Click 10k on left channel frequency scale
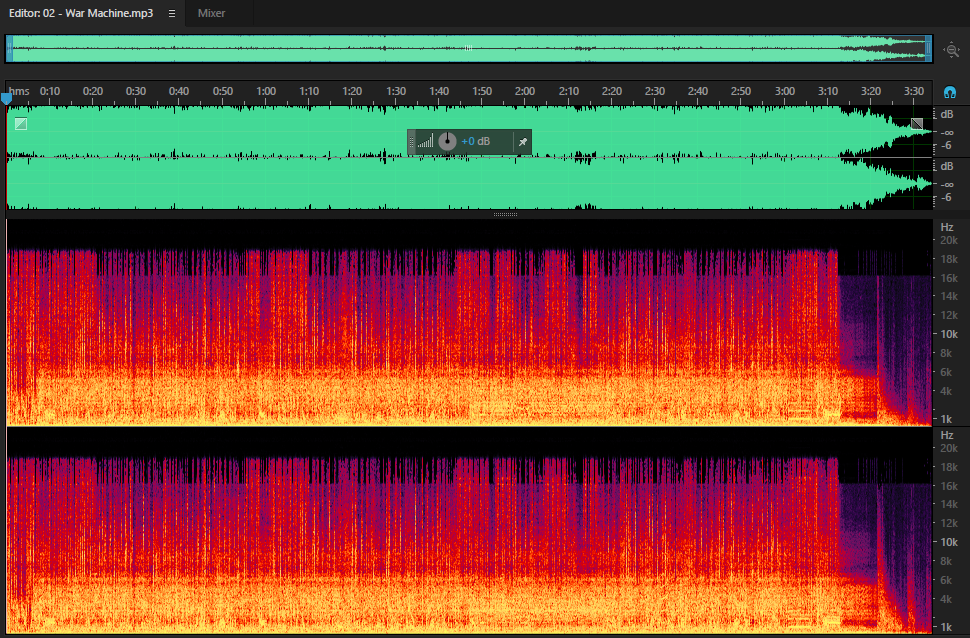The image size is (970, 638). 949,334
